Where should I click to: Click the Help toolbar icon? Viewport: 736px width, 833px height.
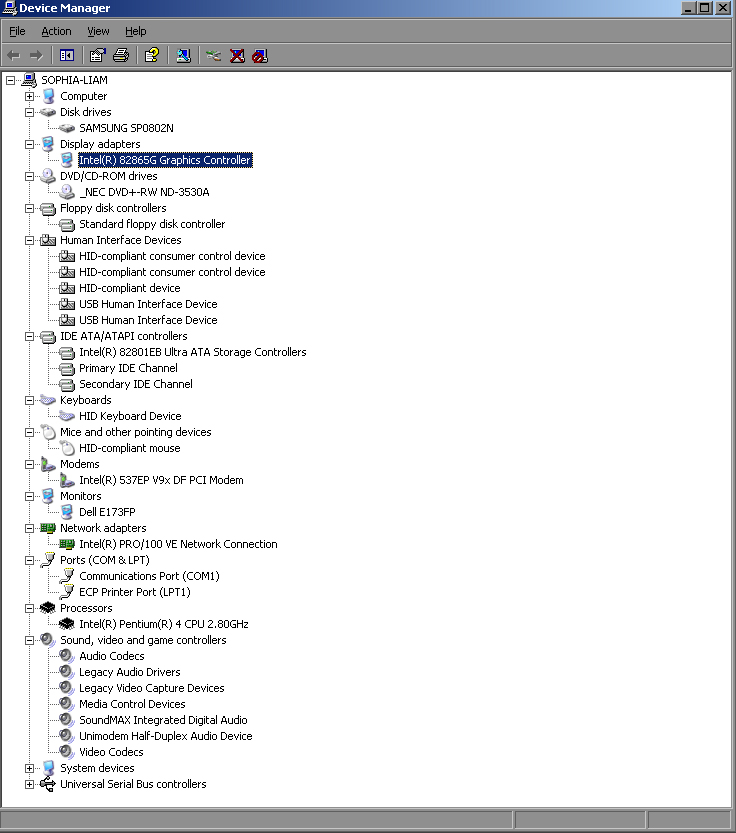[151, 55]
